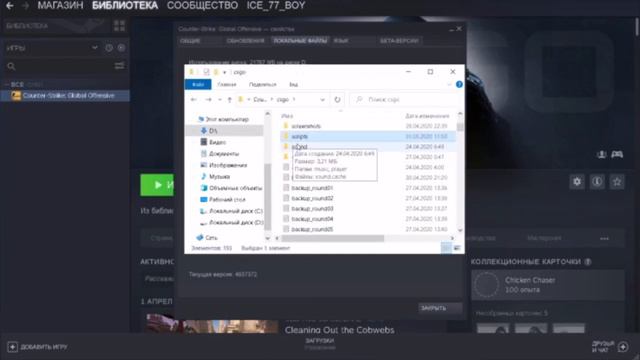Image resolution: width=640 pixels, height=360 pixels.
Task: Add the game to favorites with the star
Action: [x=617, y=182]
